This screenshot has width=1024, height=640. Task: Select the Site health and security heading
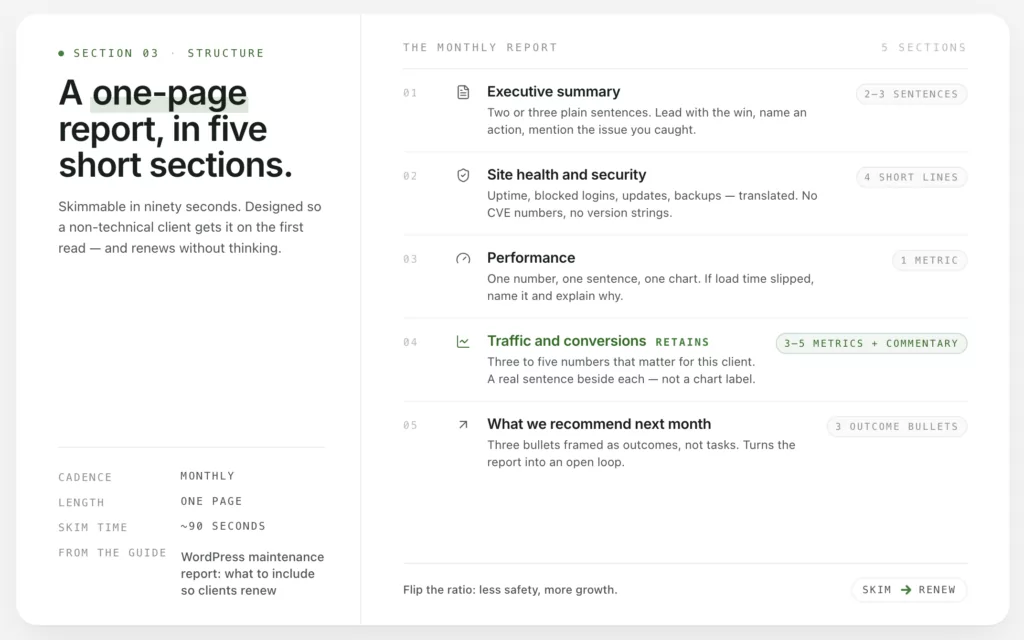coord(566,175)
